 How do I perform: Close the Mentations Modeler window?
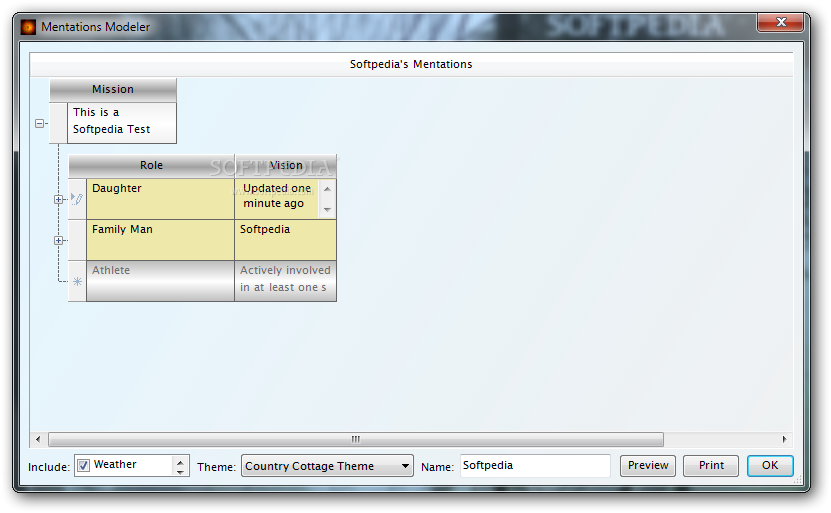780,22
